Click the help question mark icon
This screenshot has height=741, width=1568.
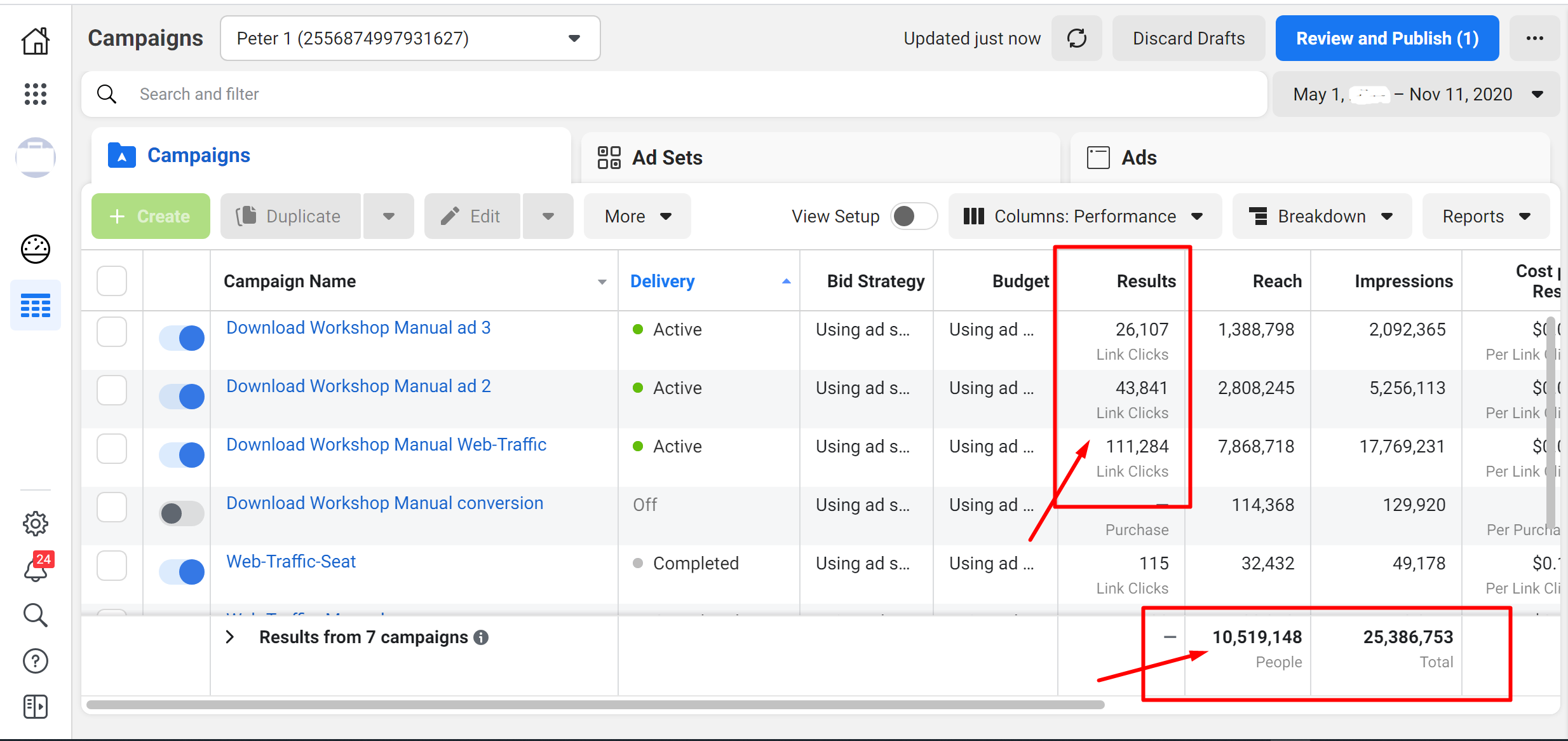(x=36, y=661)
